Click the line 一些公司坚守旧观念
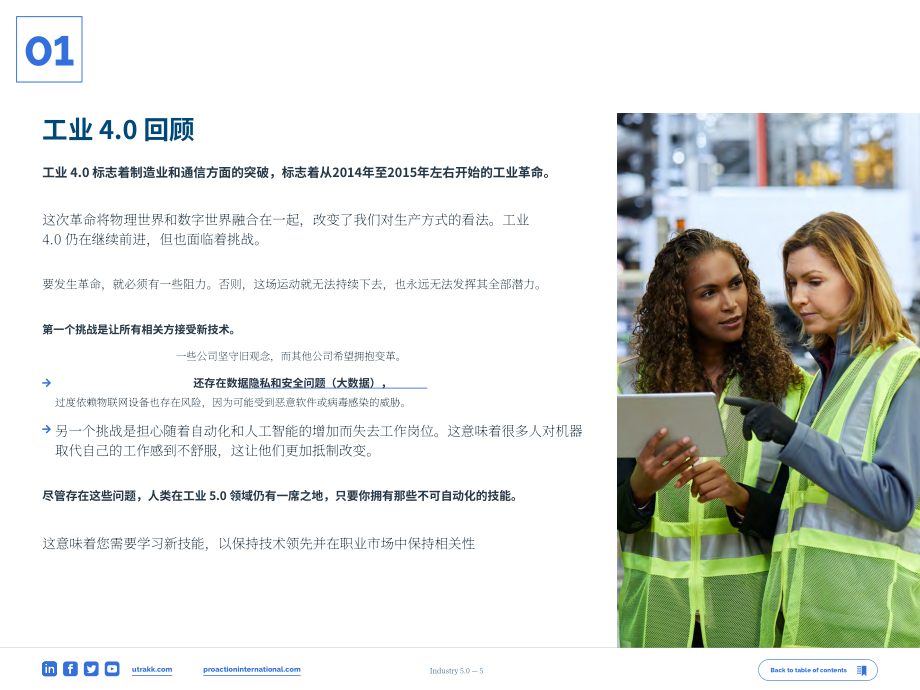 coord(289,356)
